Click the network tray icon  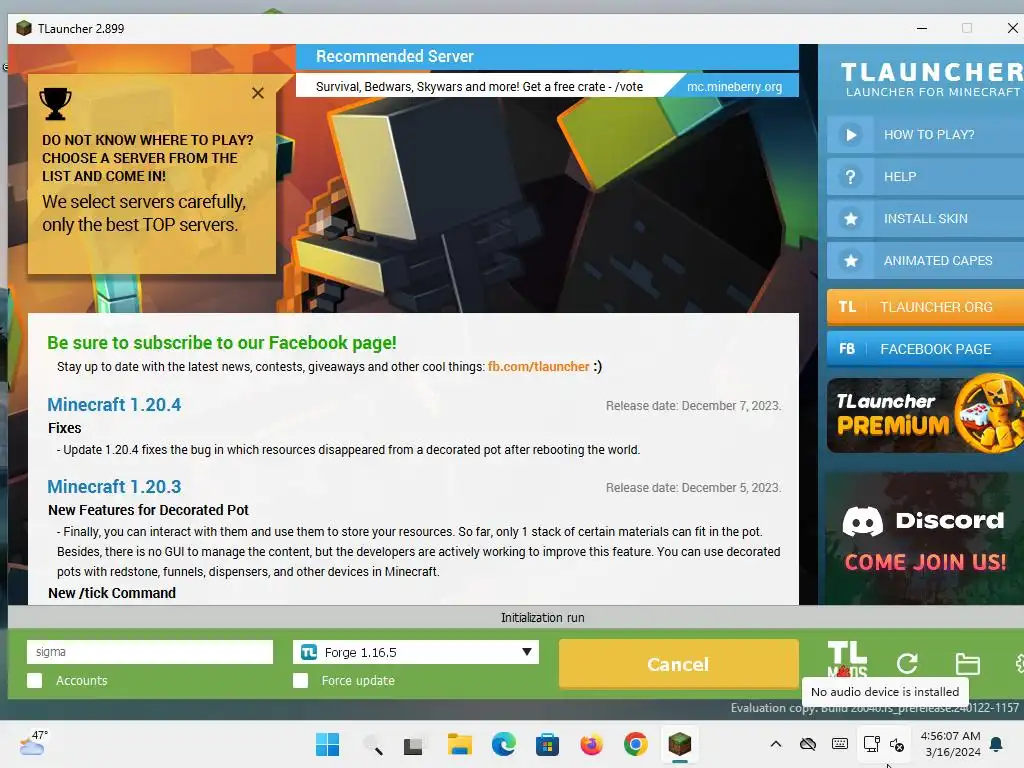click(x=871, y=744)
